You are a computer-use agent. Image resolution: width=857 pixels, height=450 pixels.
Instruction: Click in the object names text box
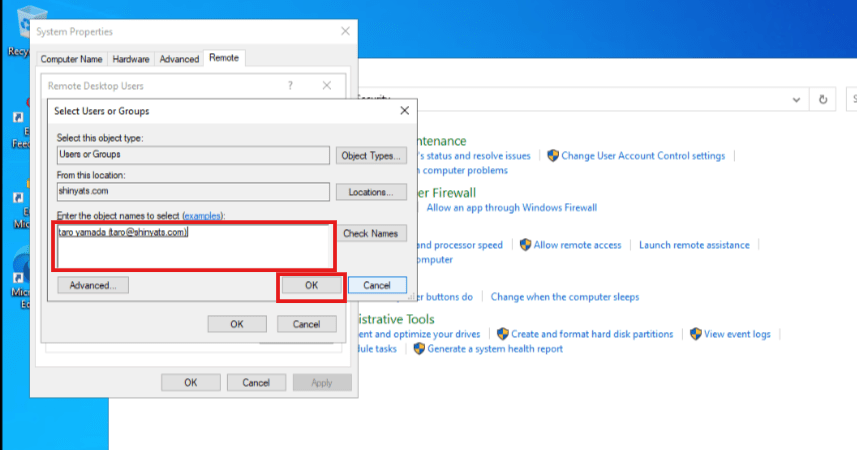(x=193, y=246)
